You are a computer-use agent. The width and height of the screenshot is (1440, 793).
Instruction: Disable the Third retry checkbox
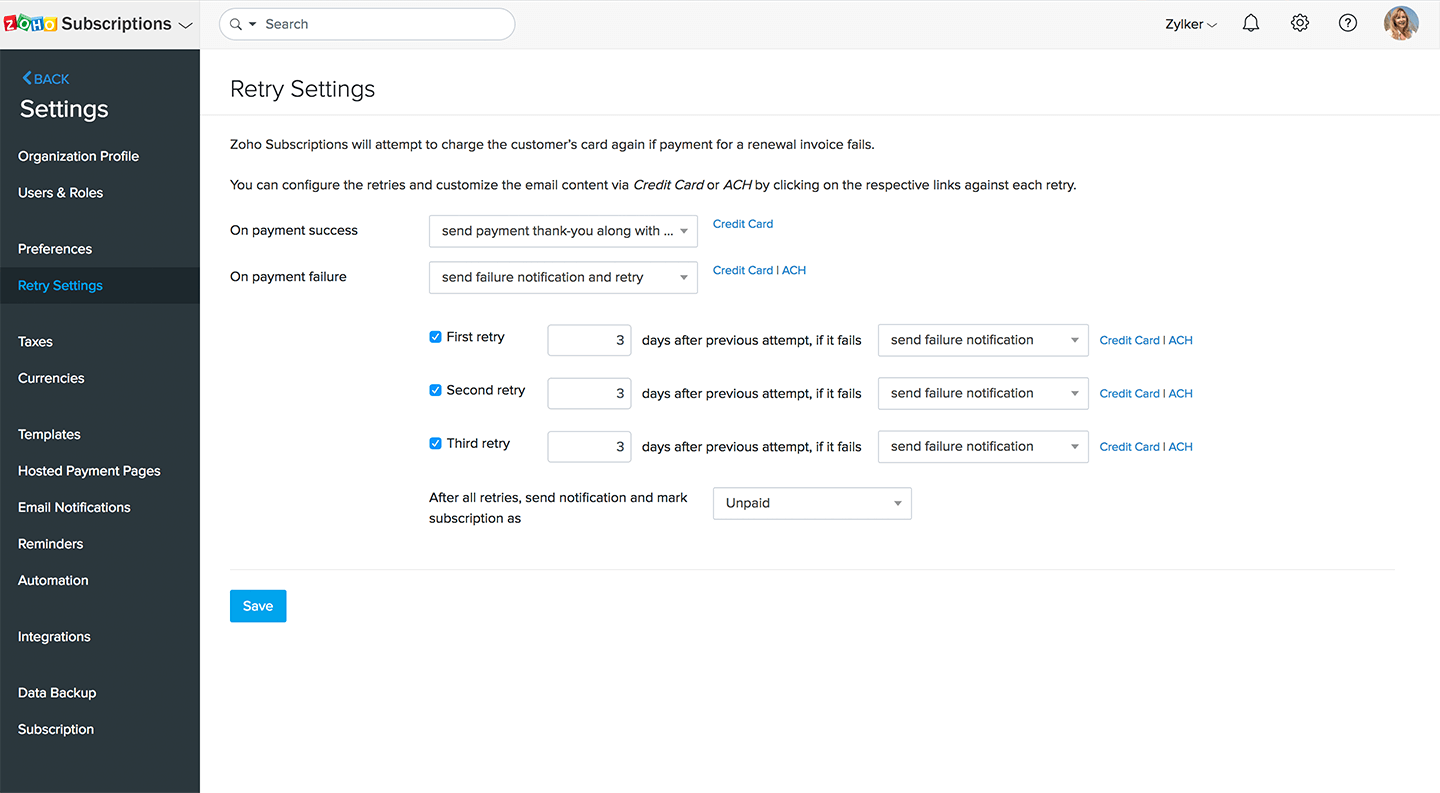coord(435,443)
